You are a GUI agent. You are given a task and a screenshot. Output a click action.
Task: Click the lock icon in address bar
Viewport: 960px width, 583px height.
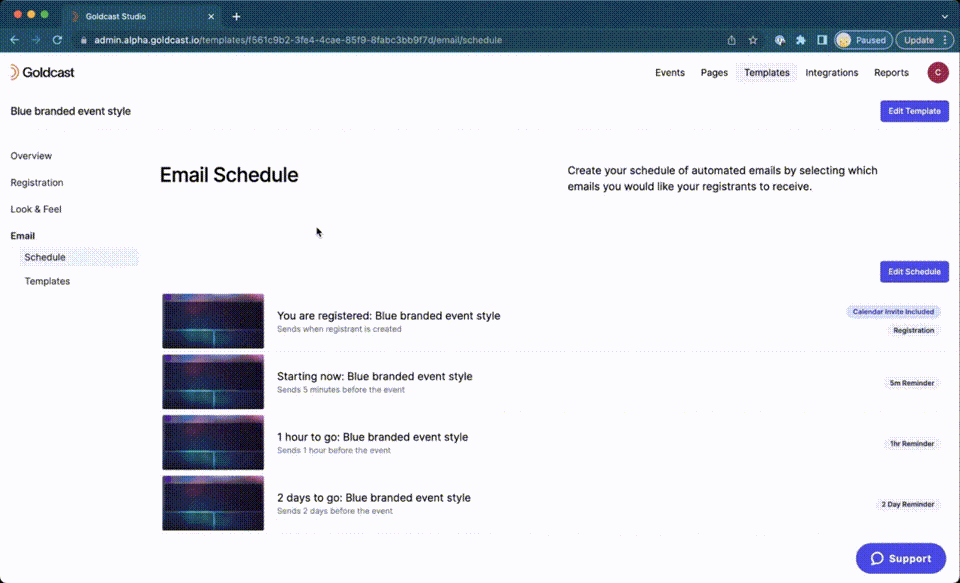[84, 40]
